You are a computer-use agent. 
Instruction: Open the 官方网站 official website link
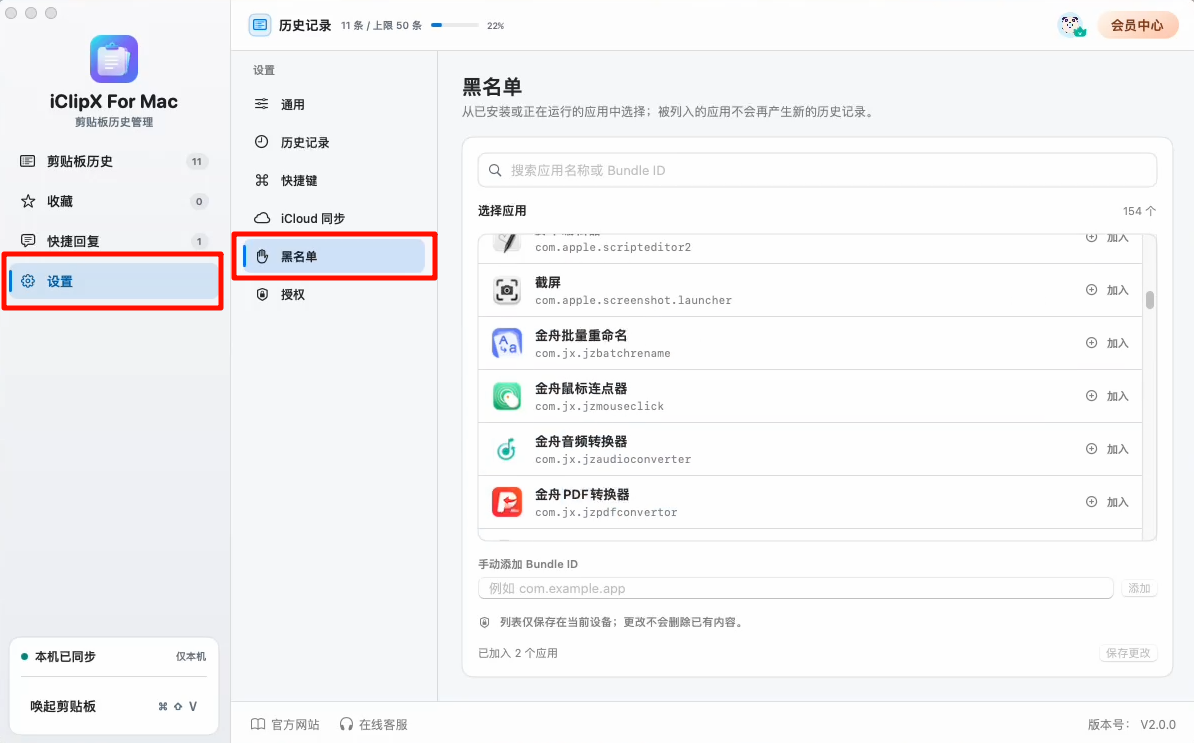tap(286, 724)
